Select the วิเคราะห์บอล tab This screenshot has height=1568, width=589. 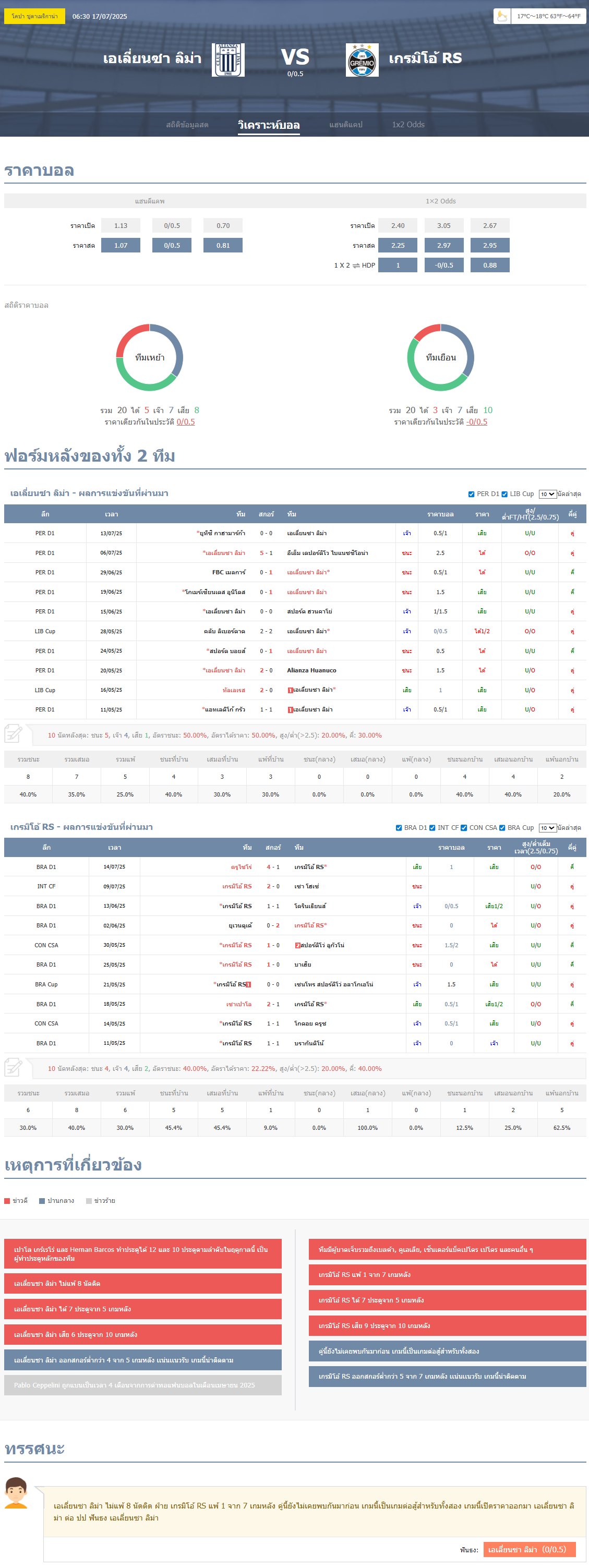point(269,125)
